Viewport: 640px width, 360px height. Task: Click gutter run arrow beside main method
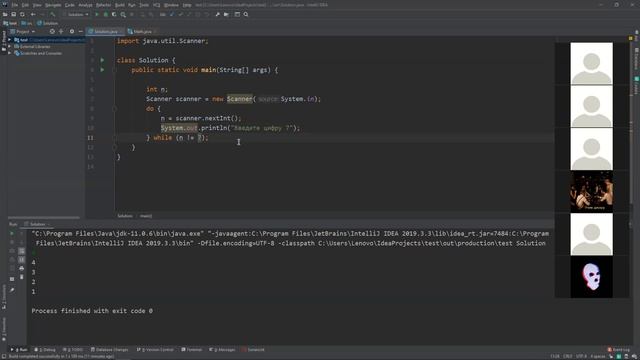tap(102, 70)
